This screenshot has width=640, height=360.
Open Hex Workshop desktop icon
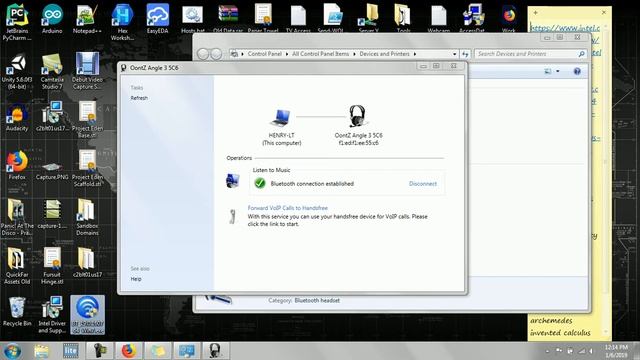122,22
